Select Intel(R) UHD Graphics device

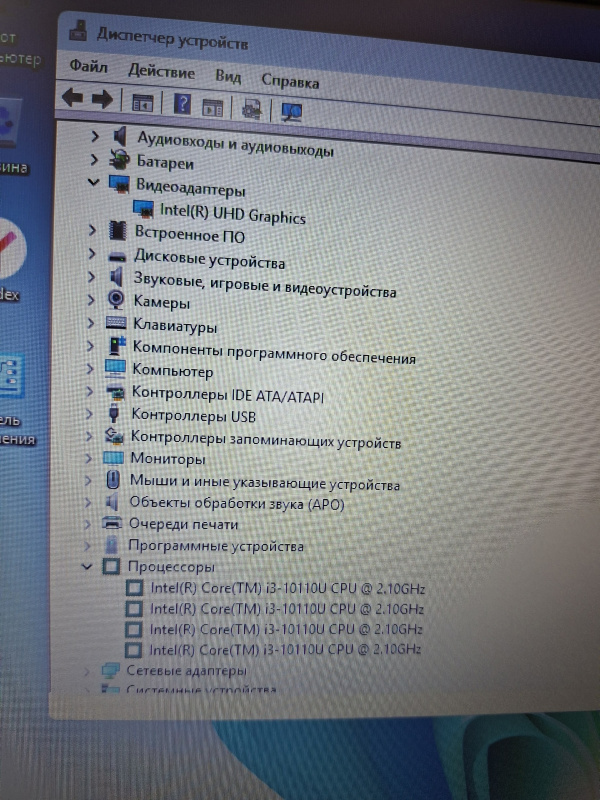(233, 213)
